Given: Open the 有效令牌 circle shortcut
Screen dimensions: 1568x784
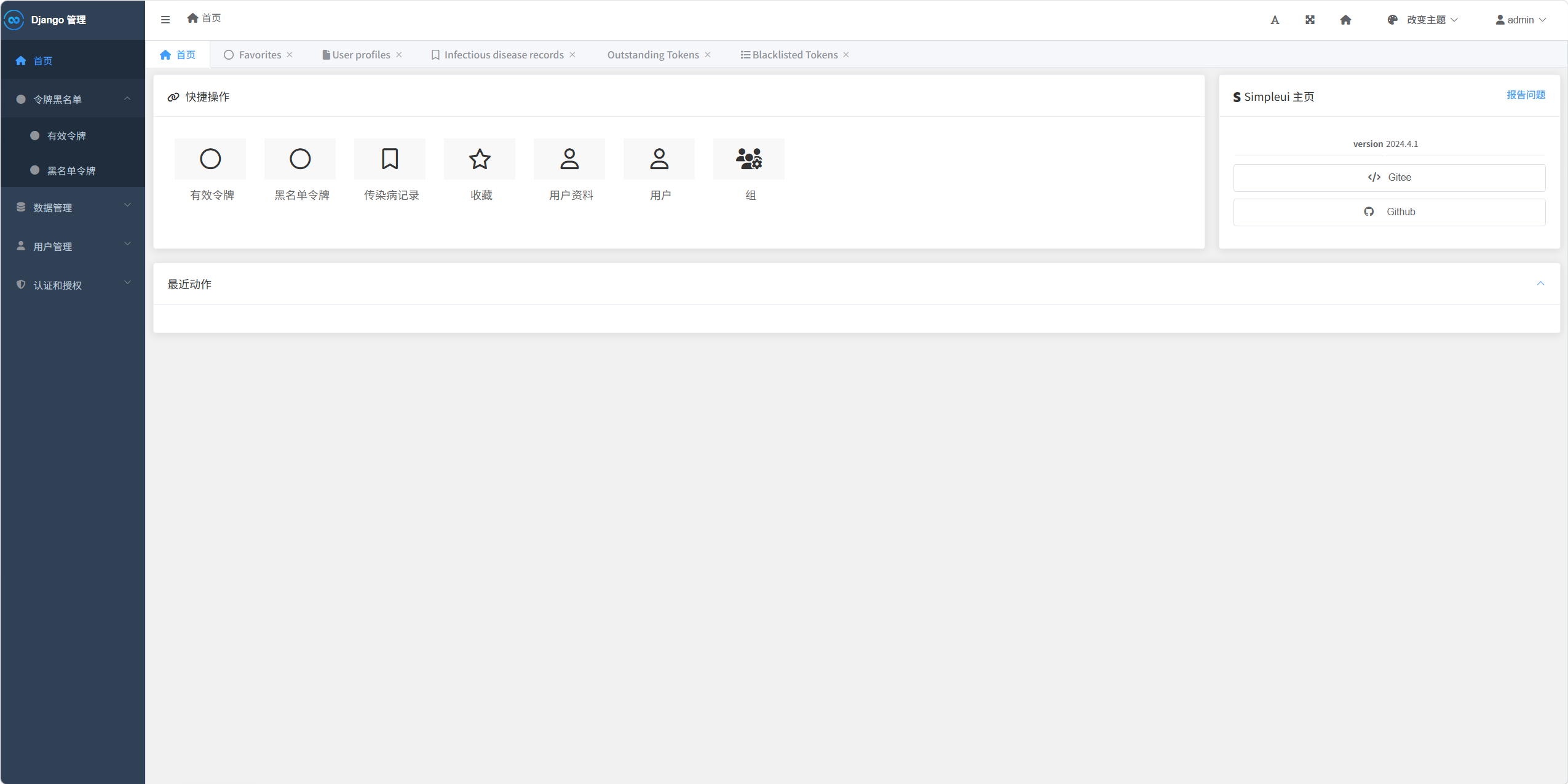Looking at the screenshot, I should click(210, 159).
